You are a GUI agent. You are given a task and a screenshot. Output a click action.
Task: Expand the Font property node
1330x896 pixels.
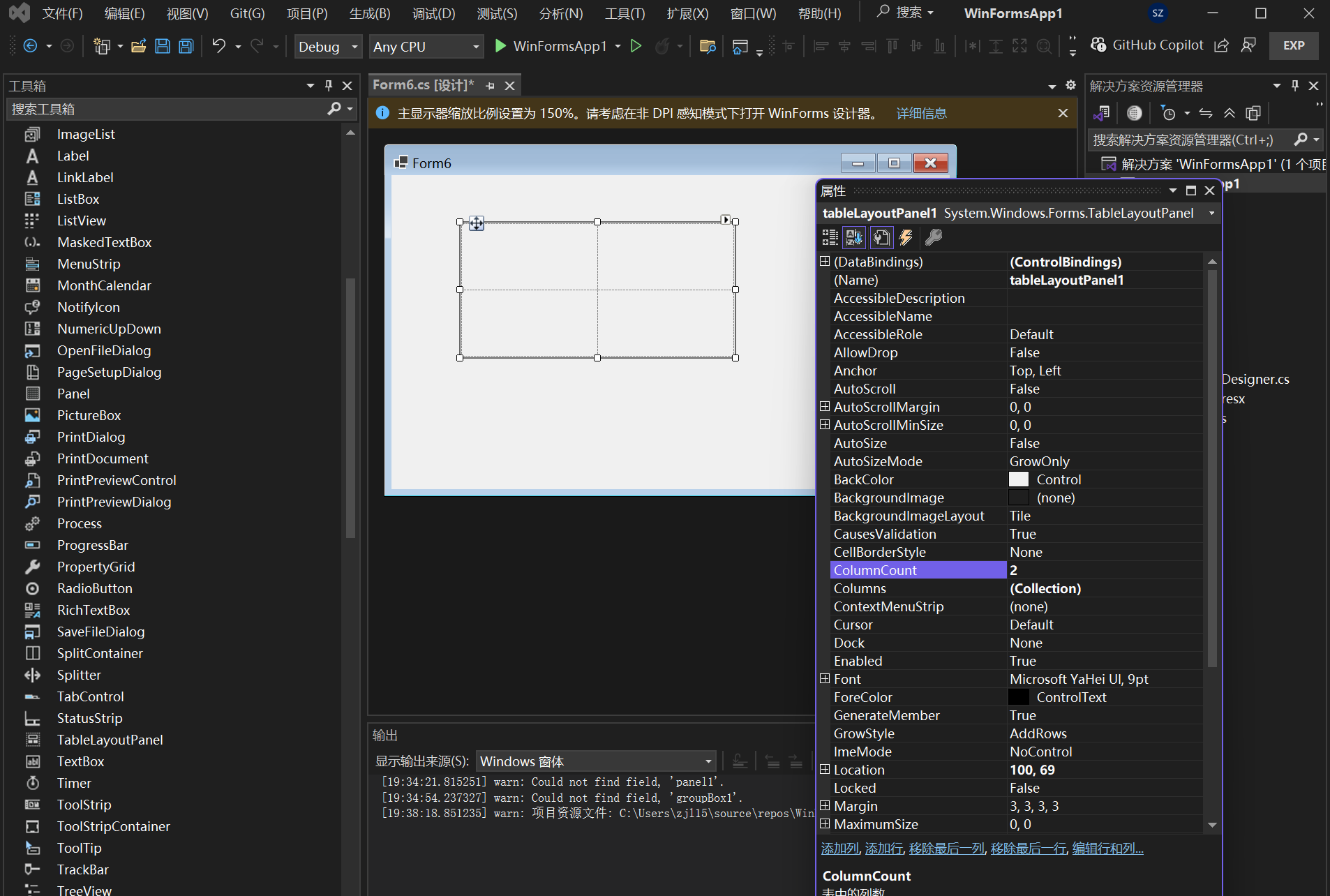point(825,678)
